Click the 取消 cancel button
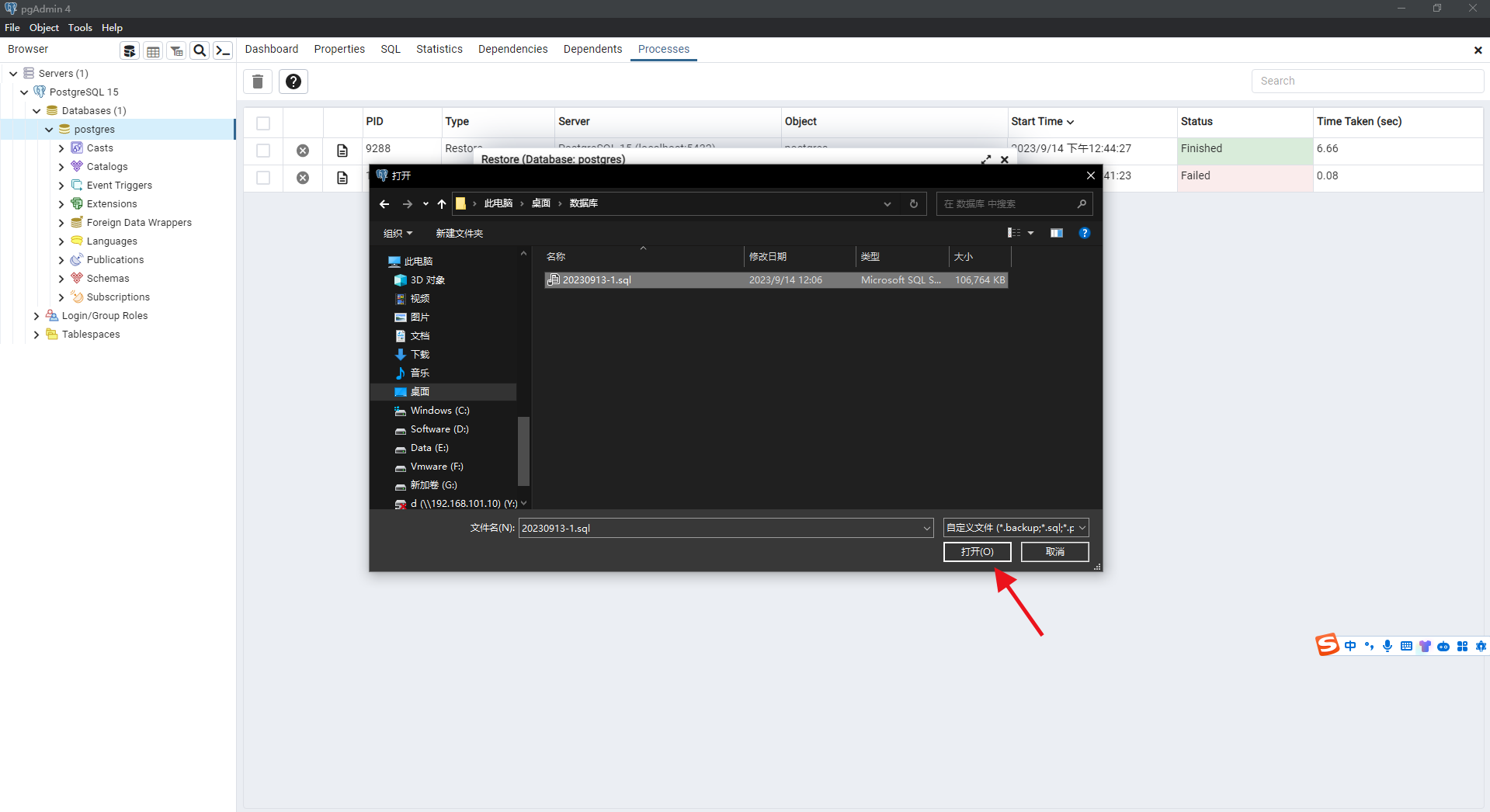 [x=1054, y=552]
